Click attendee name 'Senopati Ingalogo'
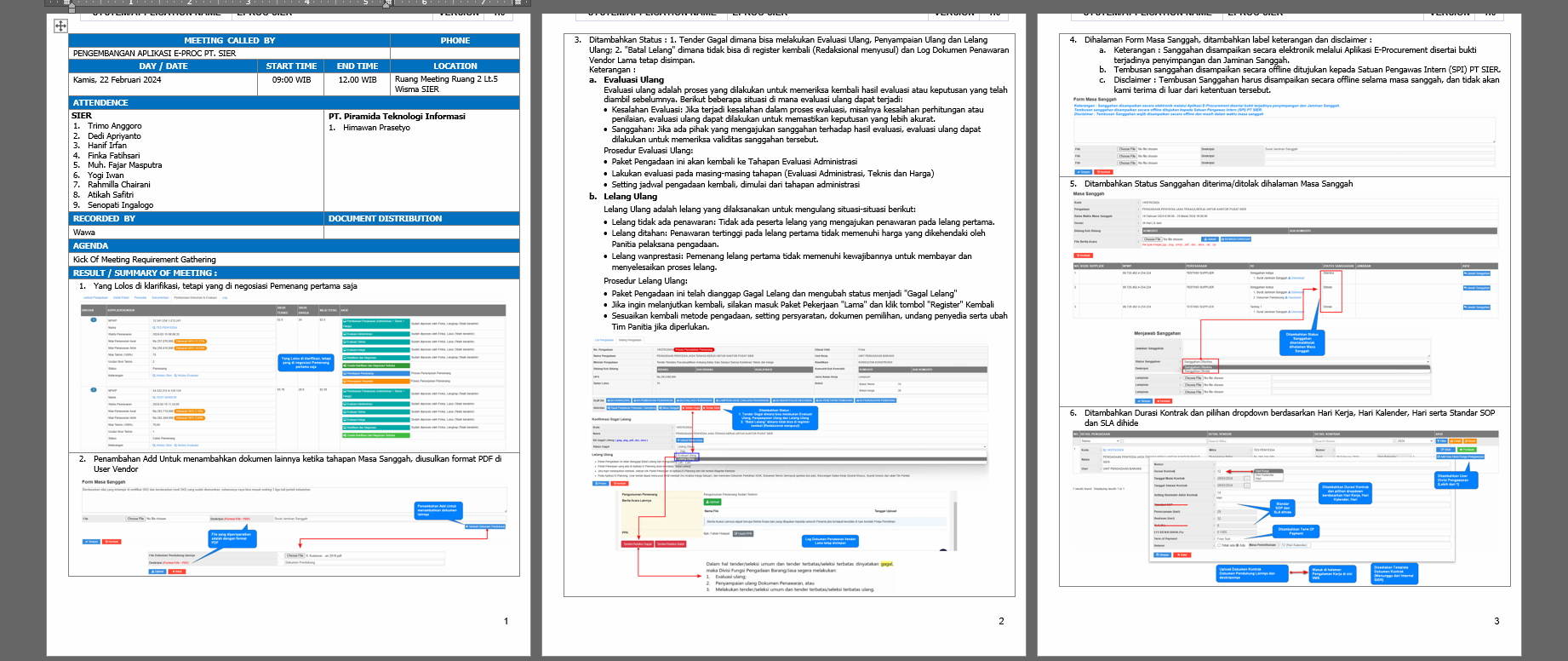This screenshot has height=661, width=1568. [121, 205]
